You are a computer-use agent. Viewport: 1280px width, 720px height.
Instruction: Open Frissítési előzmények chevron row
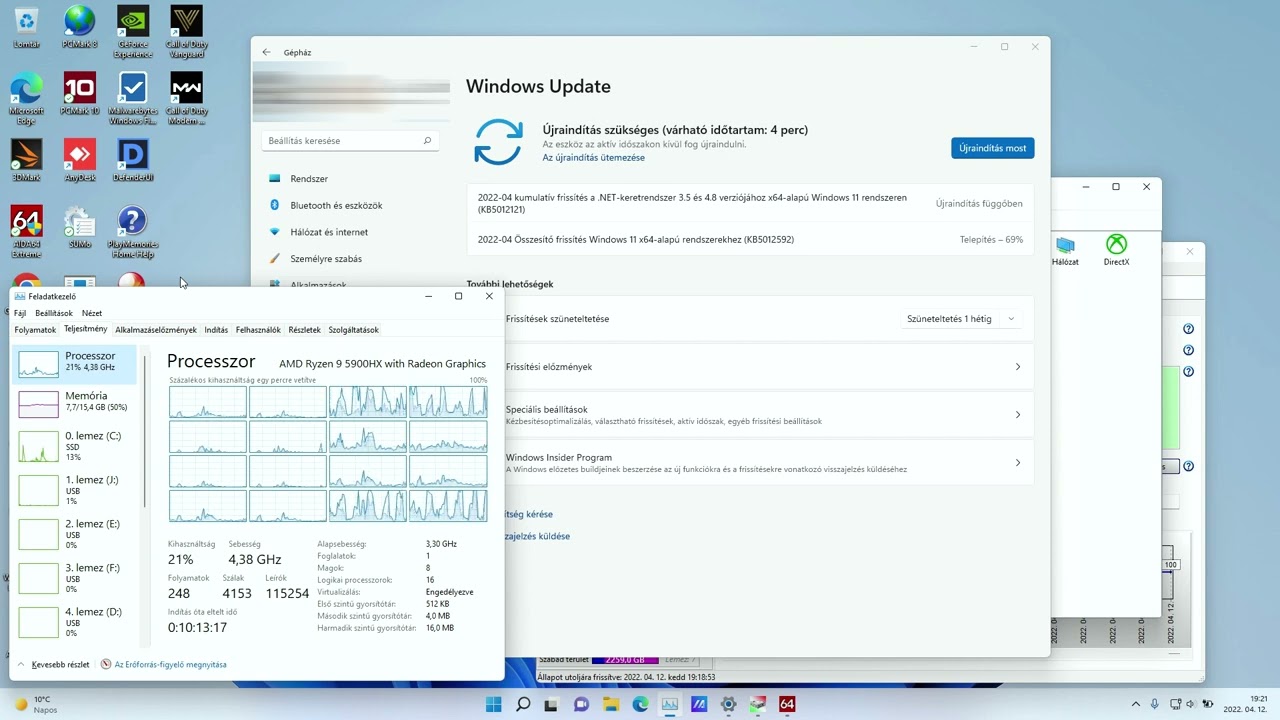[x=750, y=367]
